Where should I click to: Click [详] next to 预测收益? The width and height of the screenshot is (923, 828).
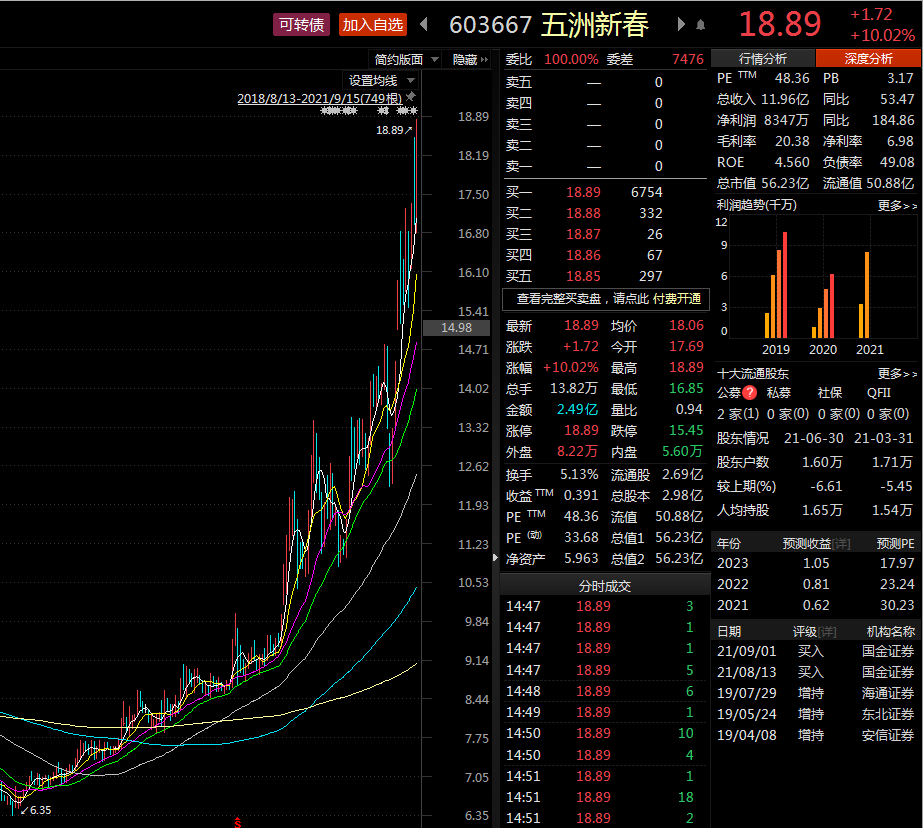click(841, 544)
